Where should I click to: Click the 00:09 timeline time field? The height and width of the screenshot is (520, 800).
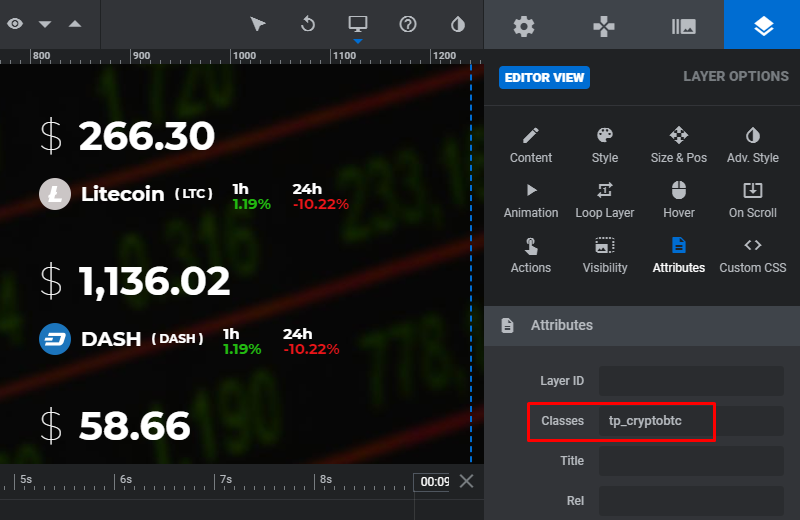pos(433,482)
